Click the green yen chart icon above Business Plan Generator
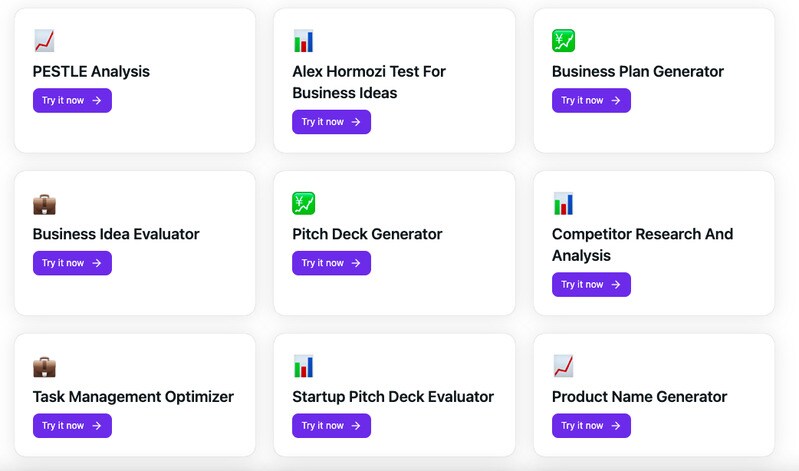The height and width of the screenshot is (471, 799). 563,41
